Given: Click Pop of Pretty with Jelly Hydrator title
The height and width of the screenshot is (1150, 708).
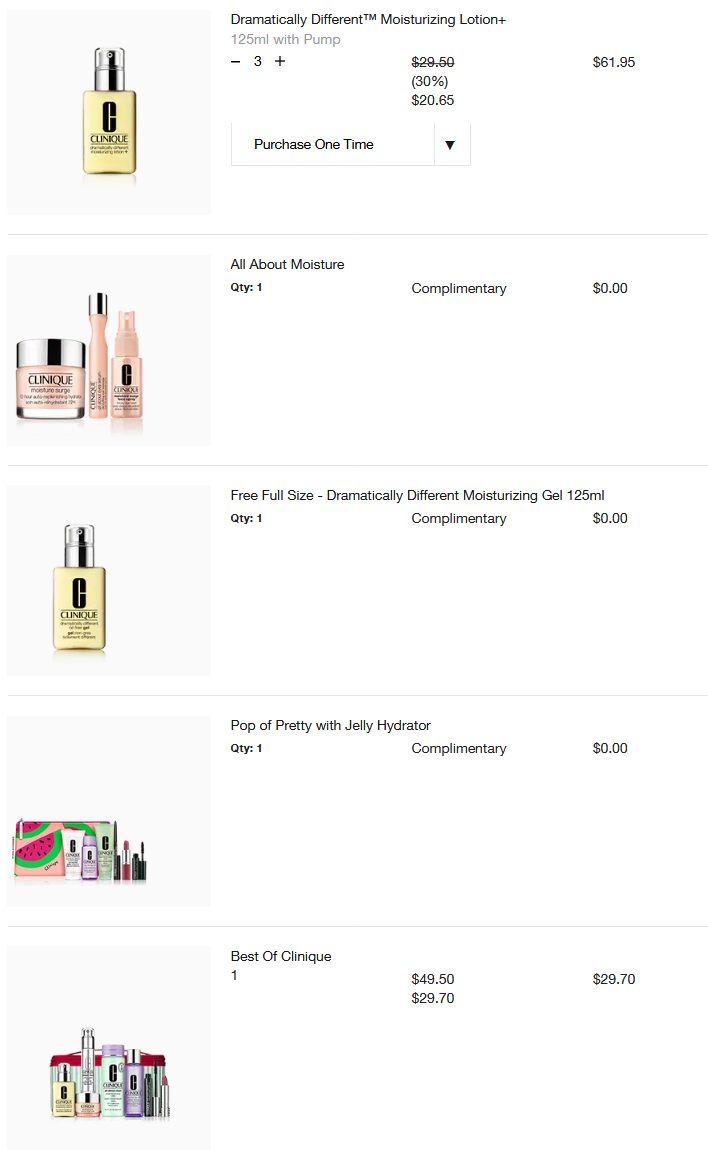Looking at the screenshot, I should [330, 725].
